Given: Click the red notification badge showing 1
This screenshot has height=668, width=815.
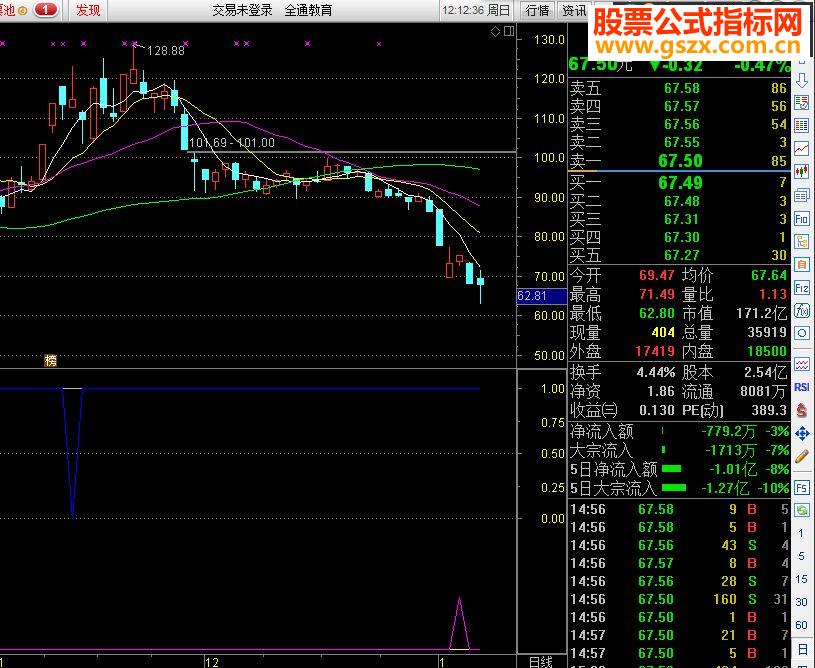Looking at the screenshot, I should click(46, 9).
